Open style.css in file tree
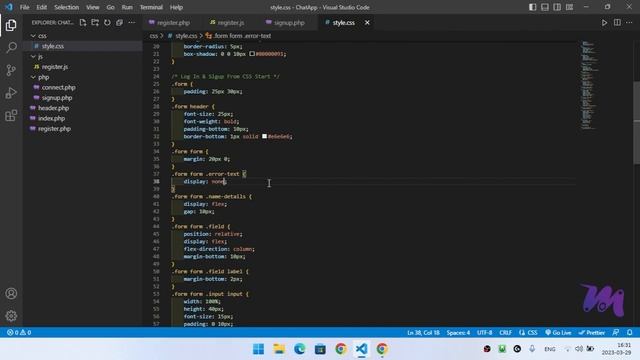Viewport: 640px width, 360px height. tap(53, 46)
